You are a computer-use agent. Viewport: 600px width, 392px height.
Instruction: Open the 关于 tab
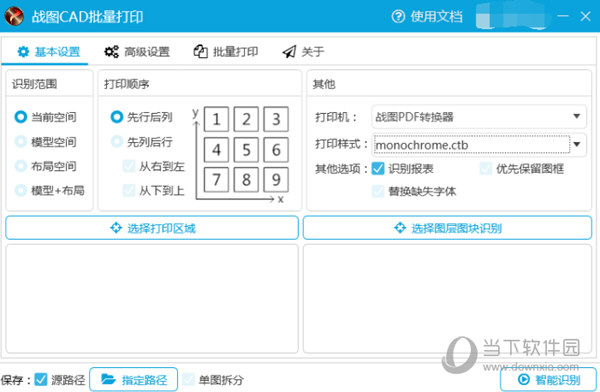(x=303, y=52)
